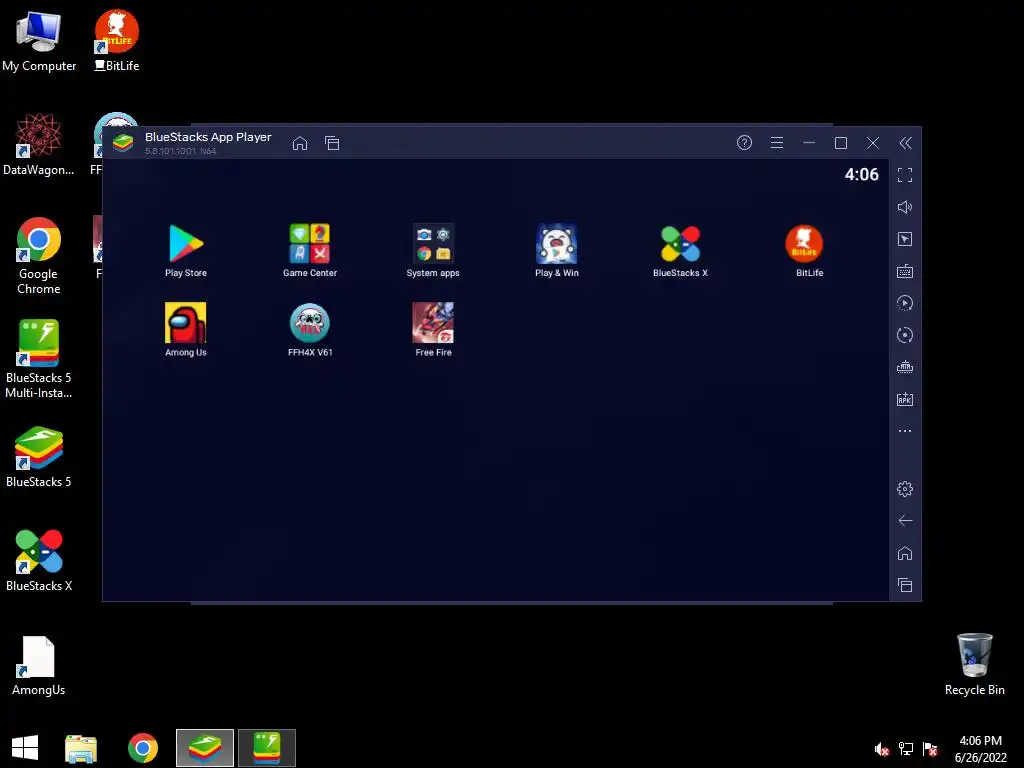This screenshot has width=1024, height=768.
Task: Select the Google Chrome desktop shortcut
Action: pyautogui.click(x=39, y=255)
